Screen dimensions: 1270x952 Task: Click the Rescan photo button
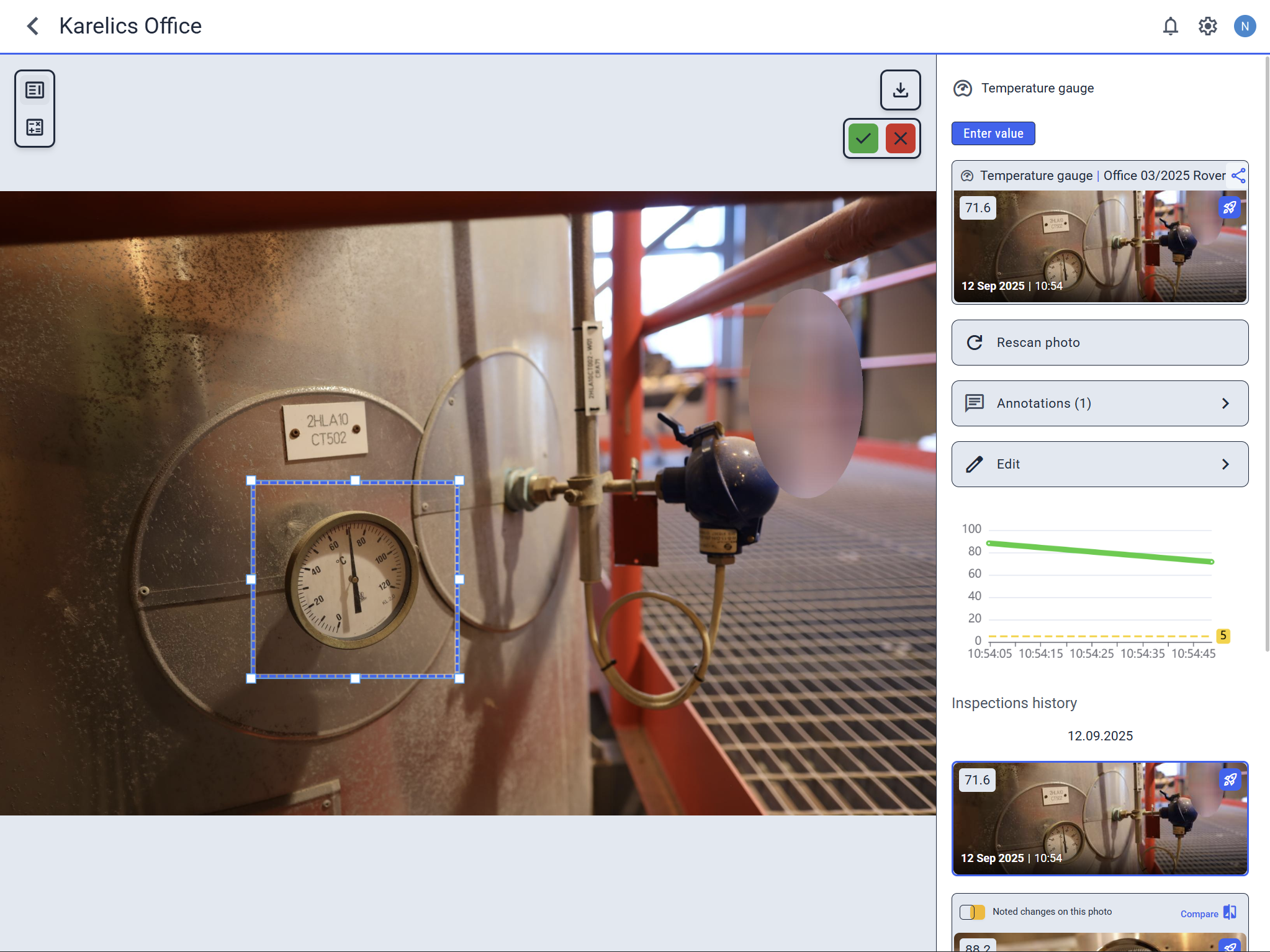tap(1099, 343)
